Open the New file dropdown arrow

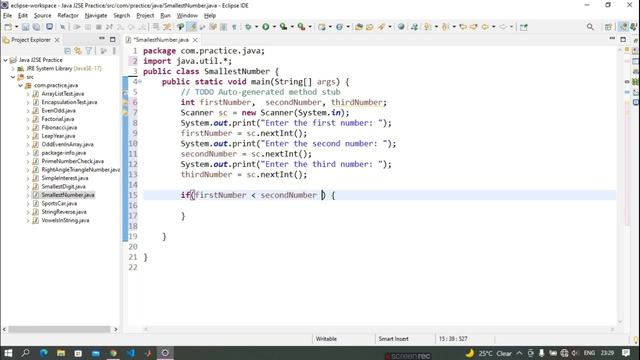point(17,27)
